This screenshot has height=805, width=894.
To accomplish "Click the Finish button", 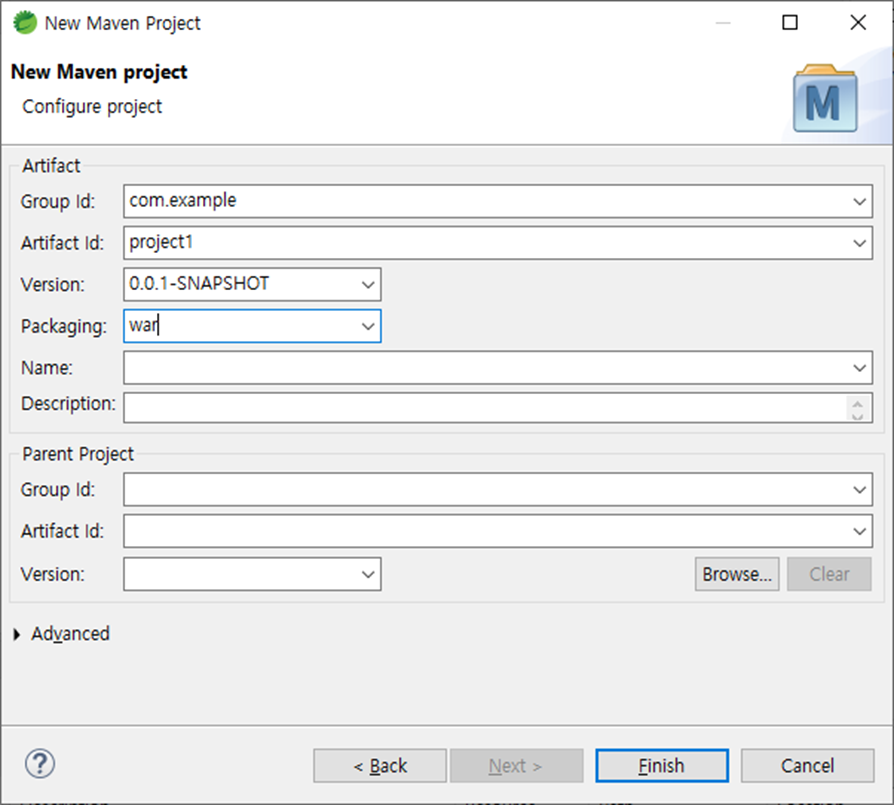I will pos(662,766).
